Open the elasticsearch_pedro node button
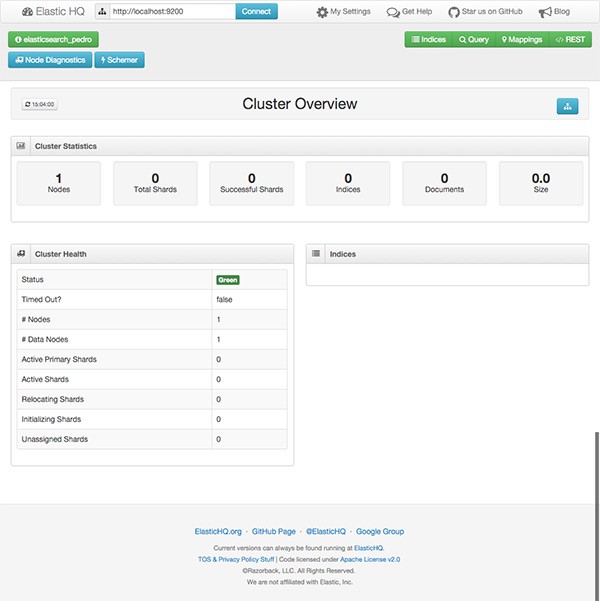The image size is (600, 601). [x=53, y=39]
